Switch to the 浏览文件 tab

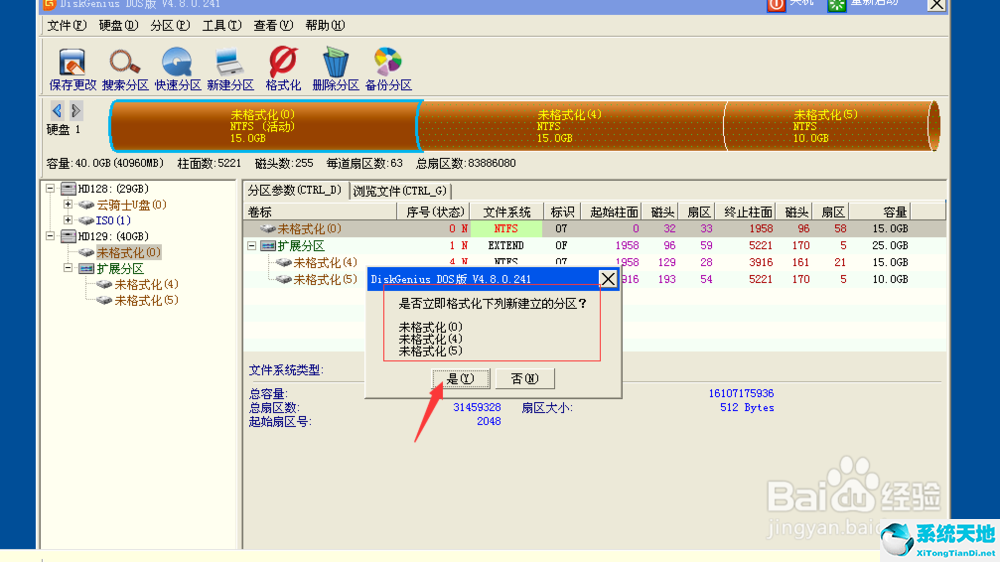click(400, 190)
